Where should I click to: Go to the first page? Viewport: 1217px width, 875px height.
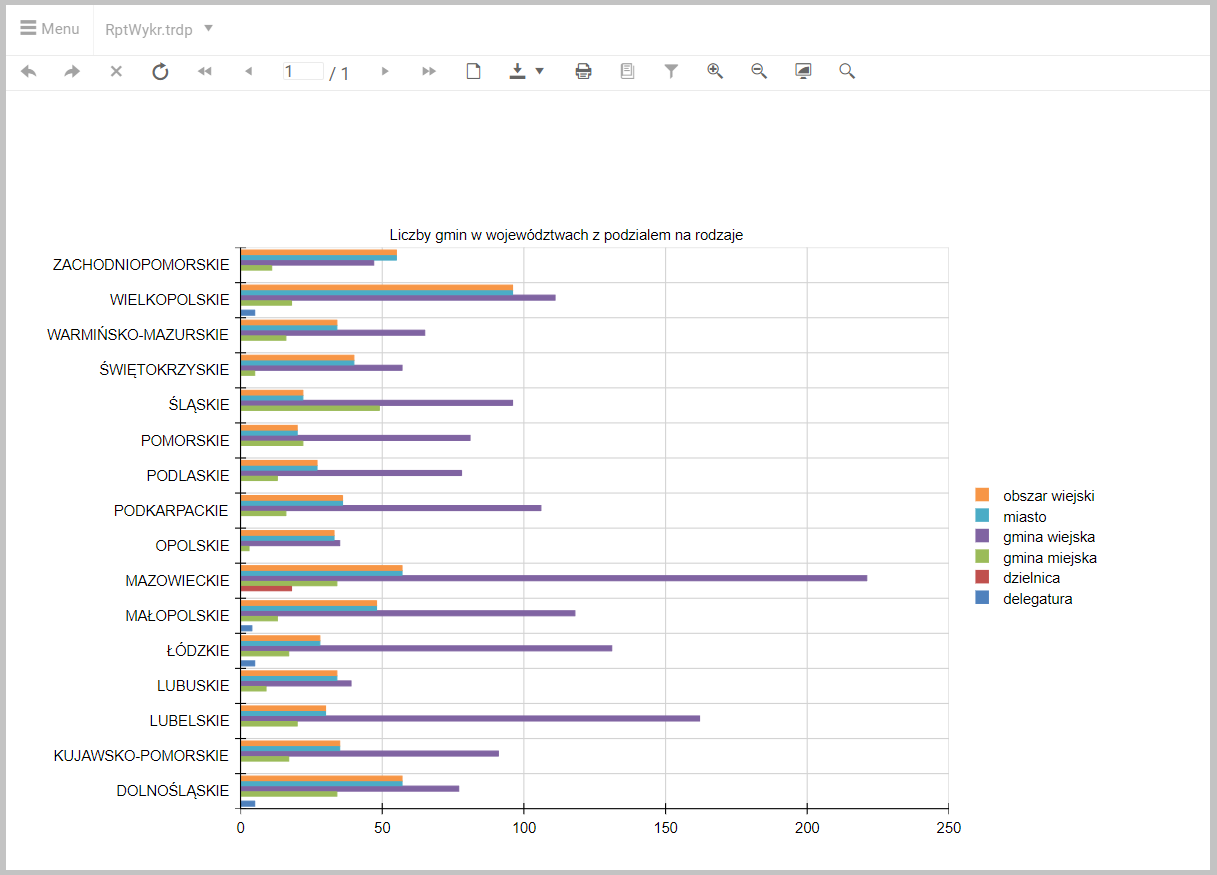(205, 71)
